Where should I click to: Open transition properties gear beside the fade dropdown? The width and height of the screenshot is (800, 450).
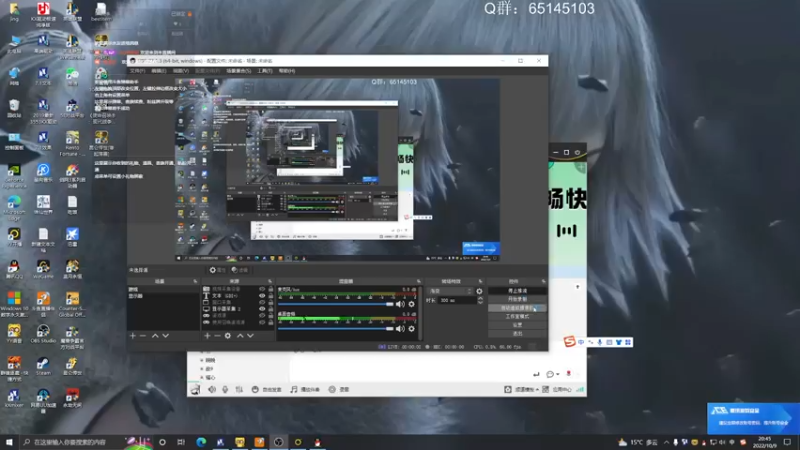click(x=479, y=291)
